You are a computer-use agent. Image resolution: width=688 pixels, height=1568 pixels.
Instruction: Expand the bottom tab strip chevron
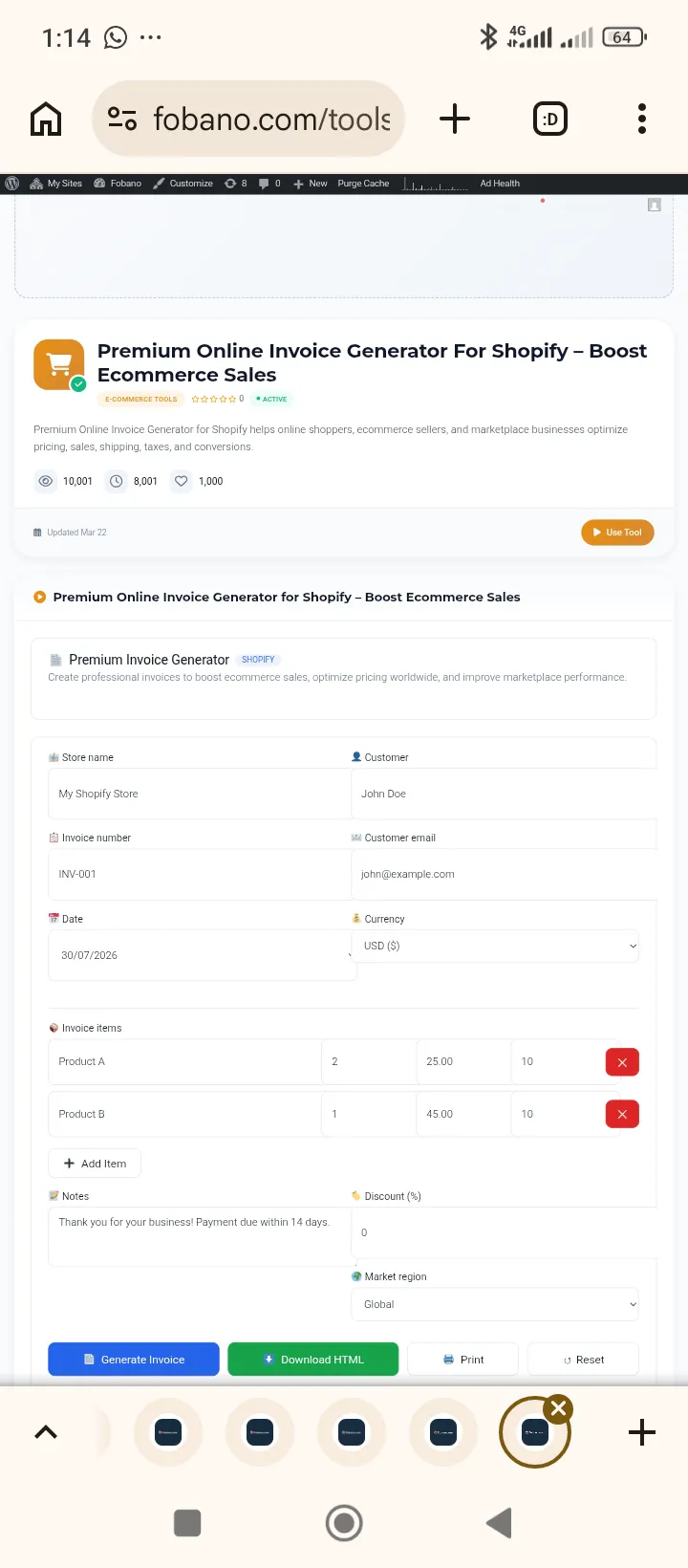[46, 1431]
